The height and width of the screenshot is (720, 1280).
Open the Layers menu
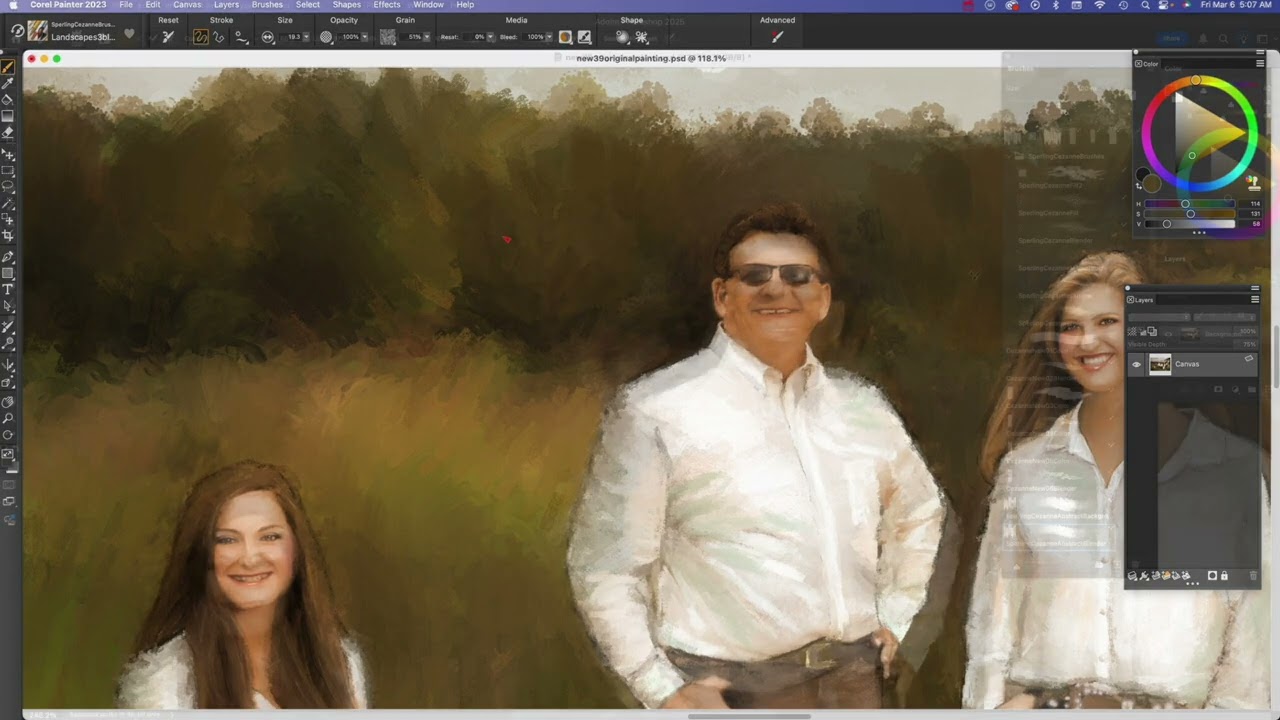tap(226, 5)
